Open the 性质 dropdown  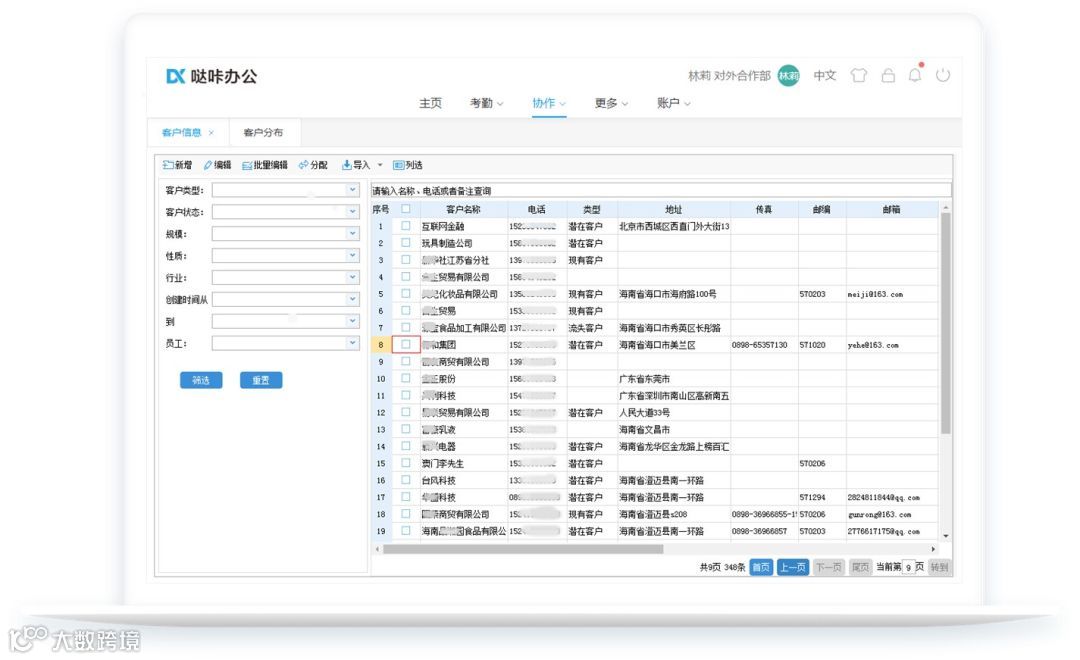353,256
